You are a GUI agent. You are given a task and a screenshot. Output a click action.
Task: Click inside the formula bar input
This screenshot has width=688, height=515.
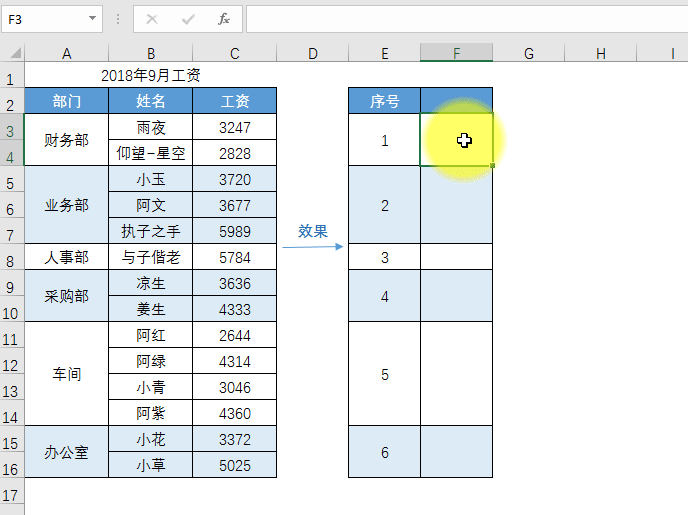click(x=467, y=19)
